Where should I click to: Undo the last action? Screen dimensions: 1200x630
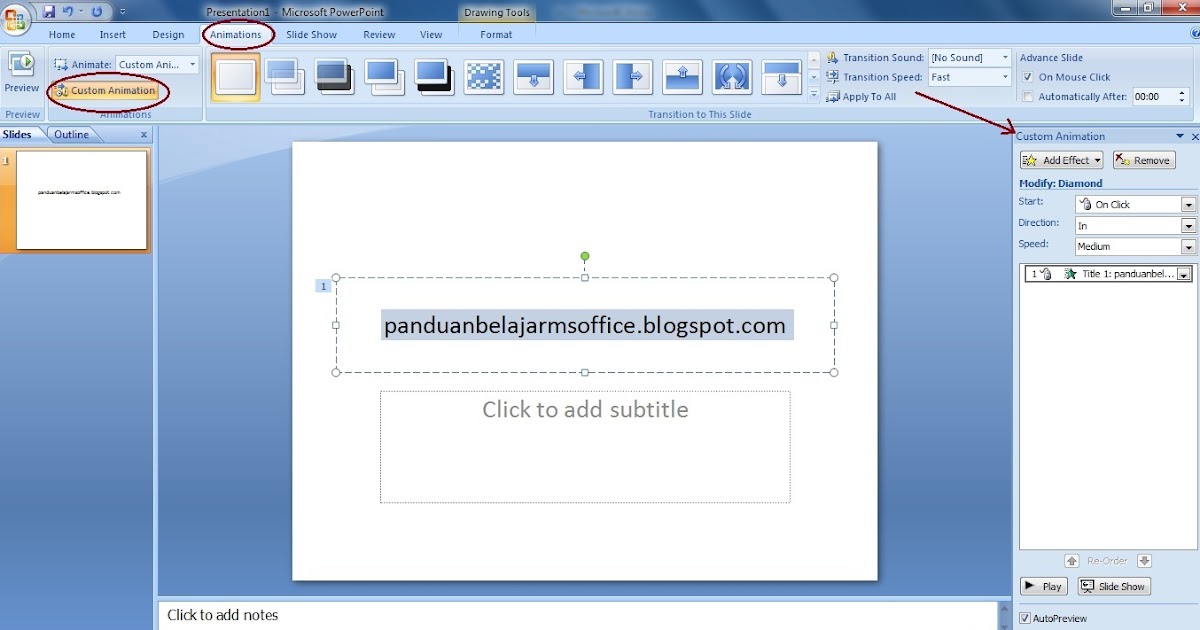click(69, 12)
